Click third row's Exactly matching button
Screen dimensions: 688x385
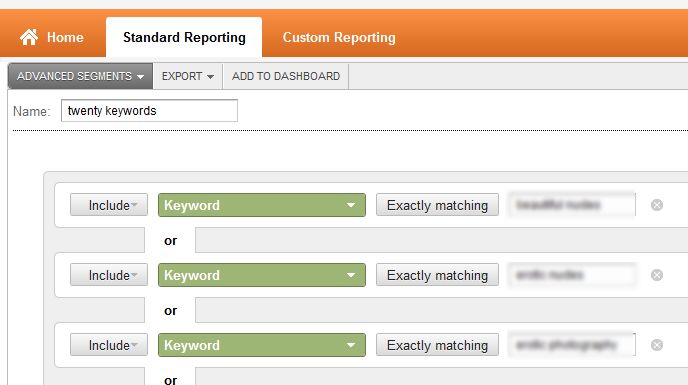click(437, 345)
